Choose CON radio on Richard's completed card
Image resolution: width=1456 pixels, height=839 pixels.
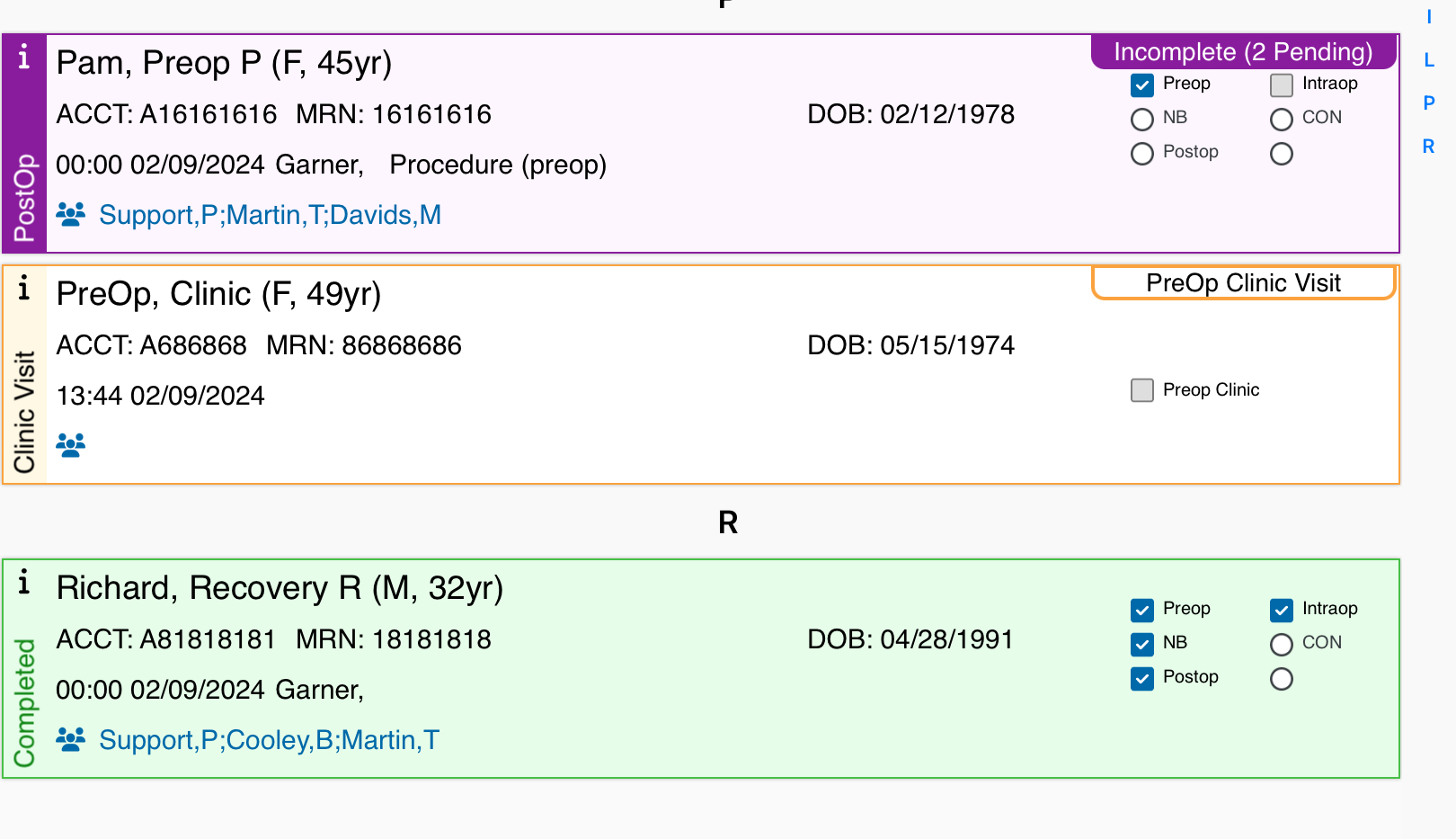1282,645
